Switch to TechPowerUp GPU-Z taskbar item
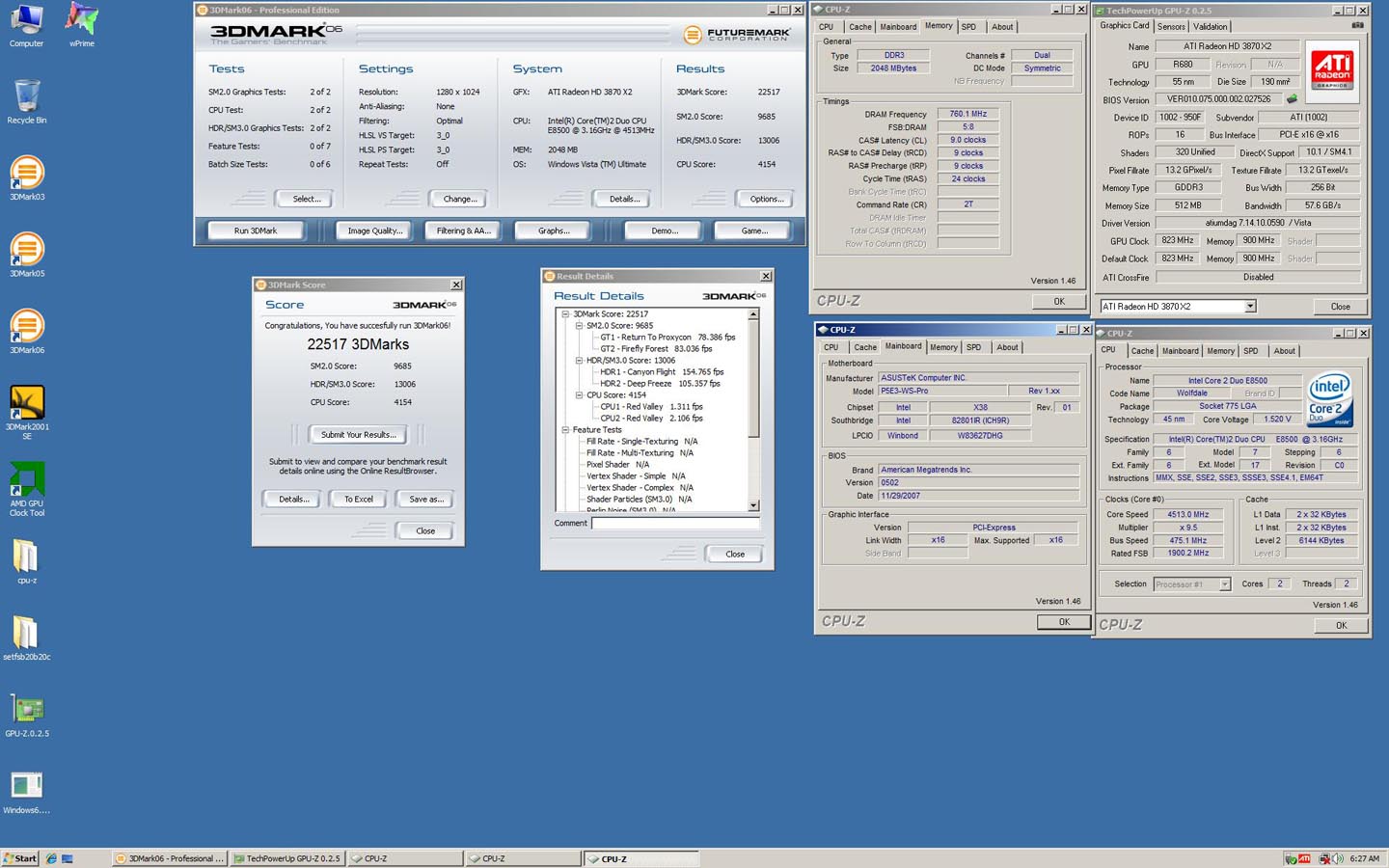Image resolution: width=1389 pixels, height=868 pixels. tap(286, 858)
